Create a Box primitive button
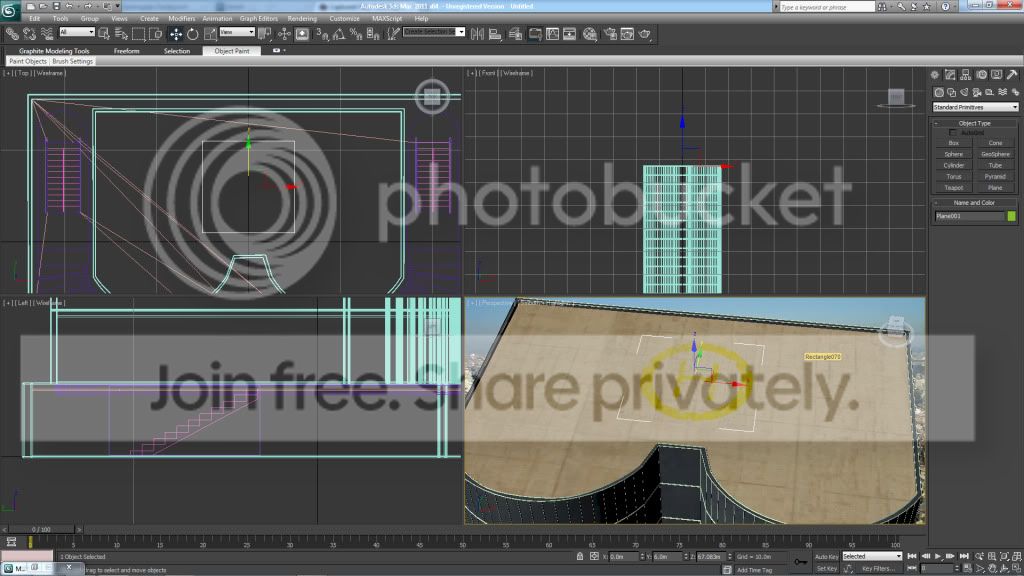 coord(953,143)
